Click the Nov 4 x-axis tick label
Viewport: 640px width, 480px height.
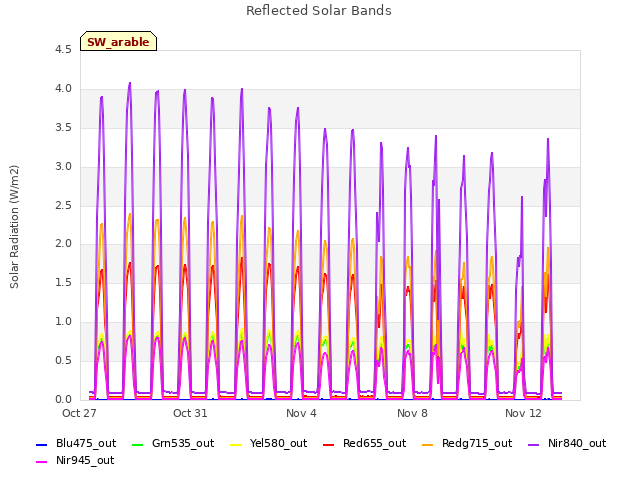click(301, 413)
